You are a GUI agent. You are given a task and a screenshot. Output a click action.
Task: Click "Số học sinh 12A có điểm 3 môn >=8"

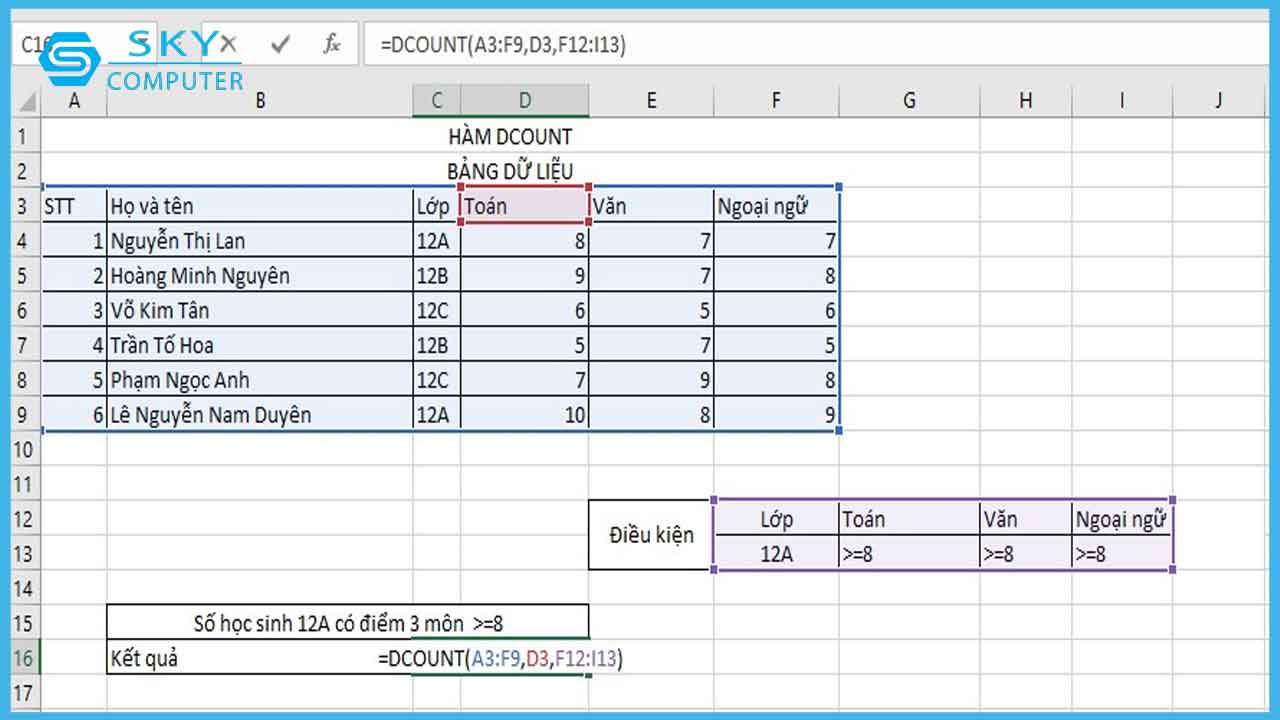(348, 623)
